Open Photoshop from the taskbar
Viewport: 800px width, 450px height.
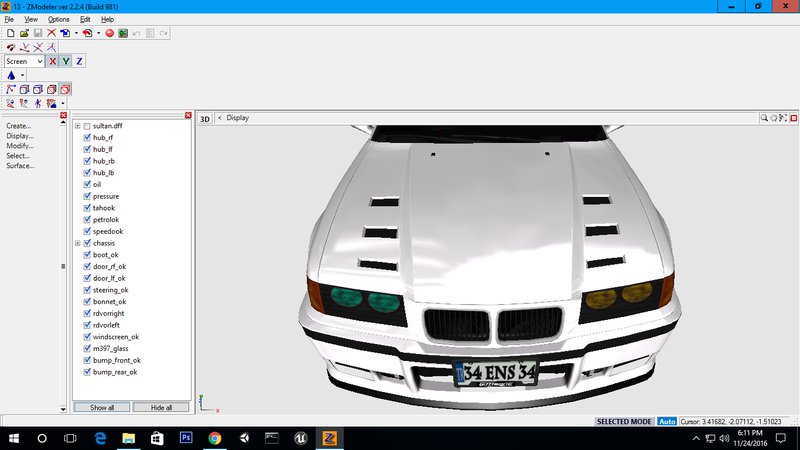click(186, 438)
